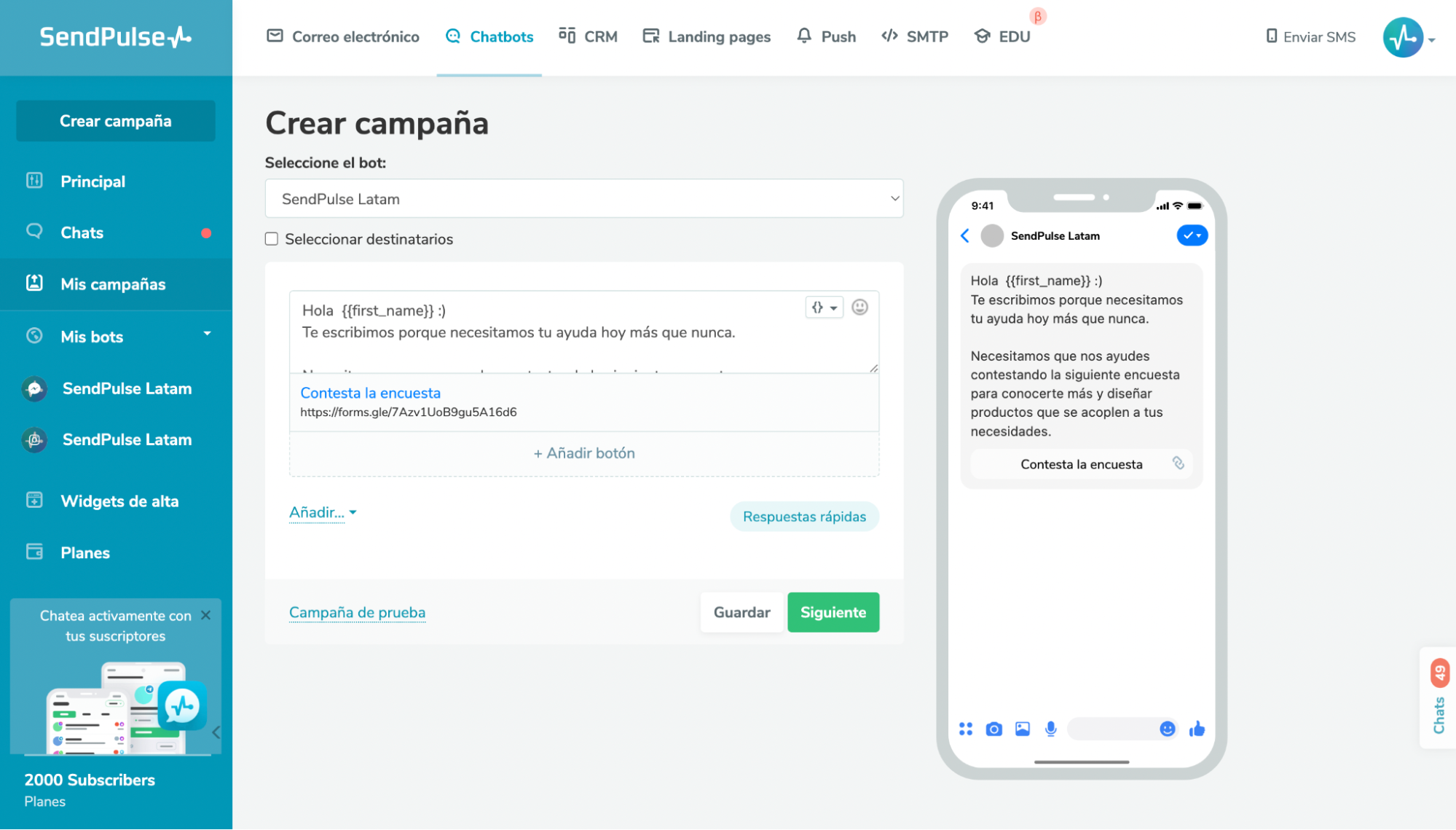This screenshot has width=1456, height=830.
Task: Click Respuestas rápidas button
Action: [804, 517]
